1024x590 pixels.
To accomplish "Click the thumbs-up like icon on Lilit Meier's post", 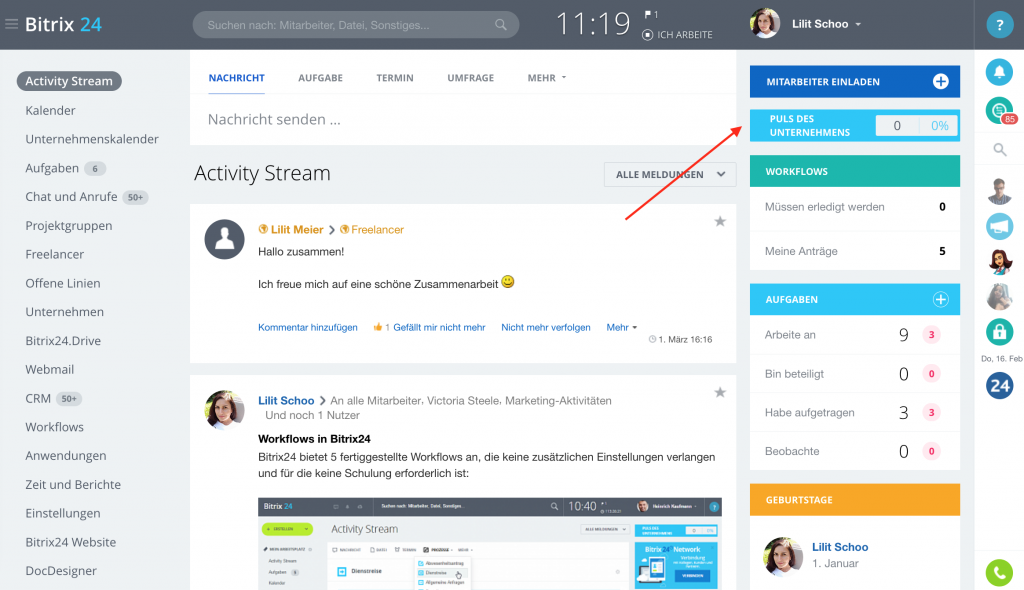I will point(377,327).
